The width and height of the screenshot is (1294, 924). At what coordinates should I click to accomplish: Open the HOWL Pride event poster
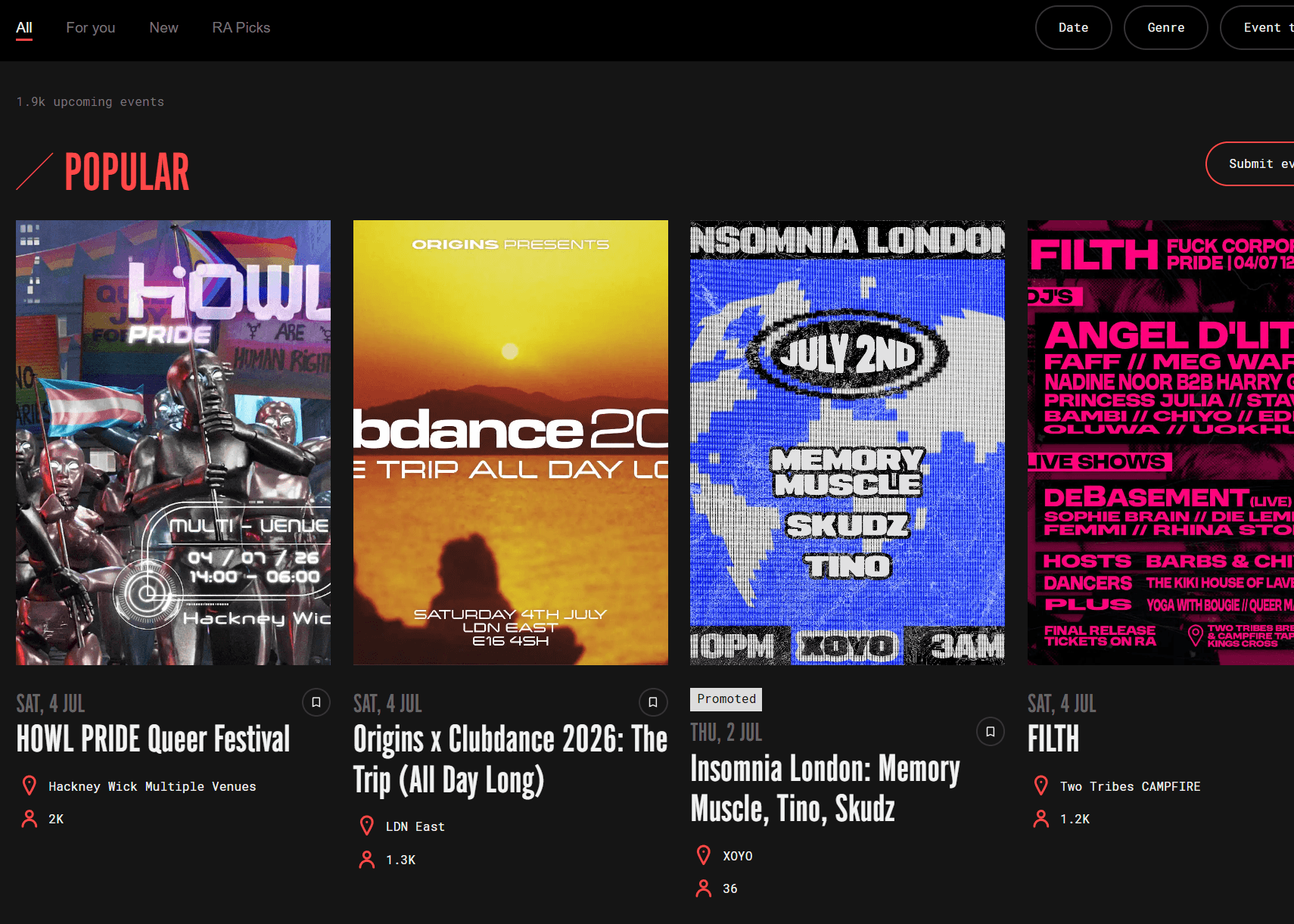coord(173,443)
